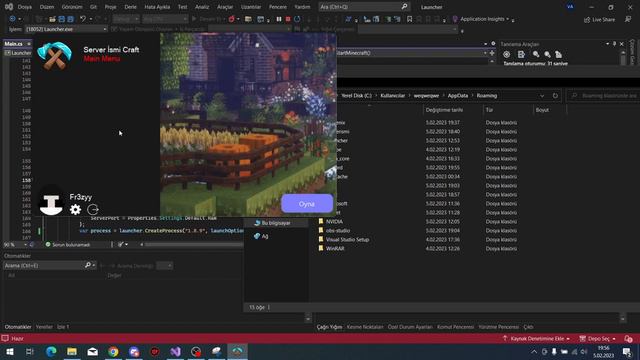The width and height of the screenshot is (640, 360).
Task: Open the Launcher class navigation dropdown
Action: coord(19,53)
